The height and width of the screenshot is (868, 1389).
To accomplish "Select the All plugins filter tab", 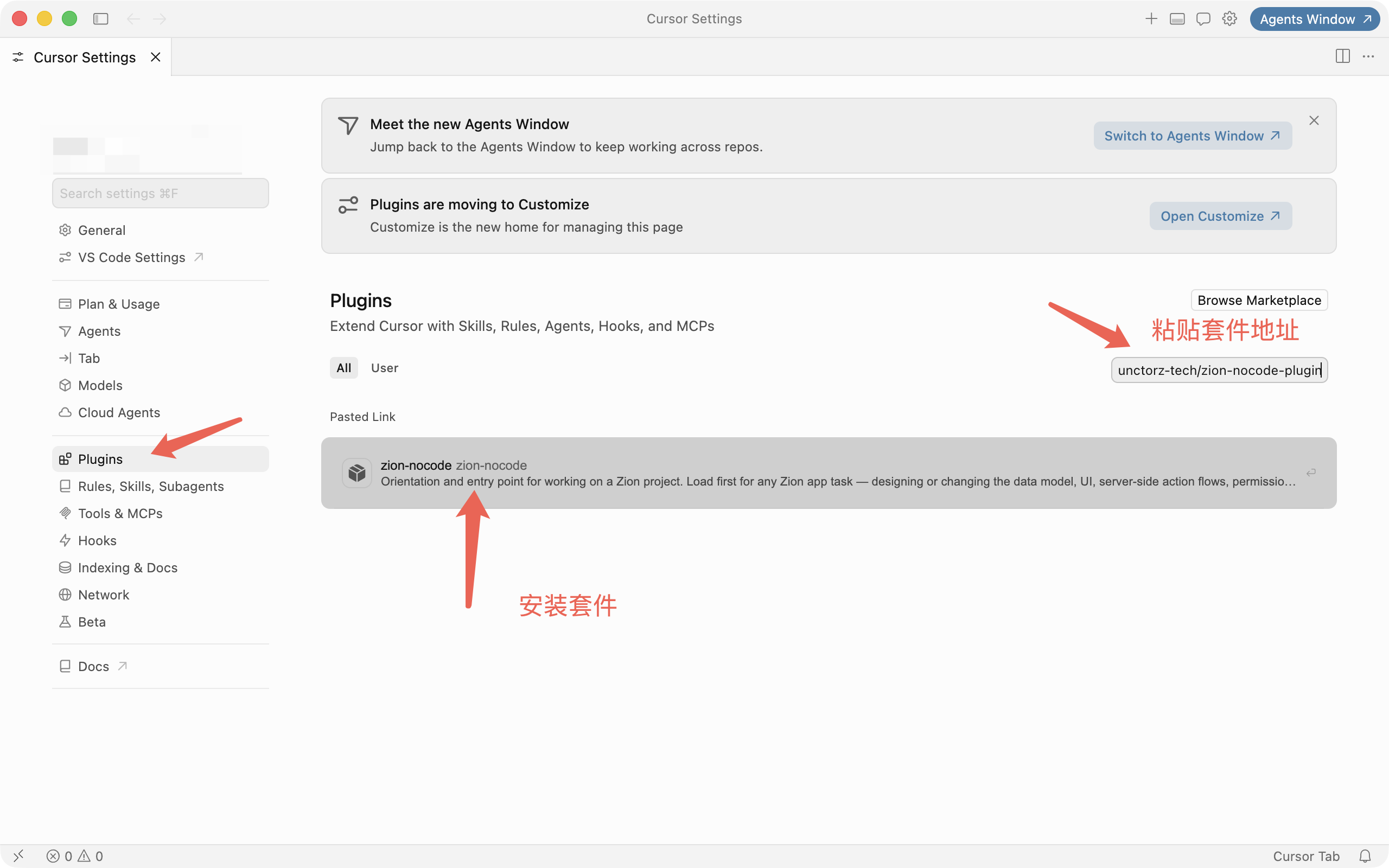I will pos(344,368).
